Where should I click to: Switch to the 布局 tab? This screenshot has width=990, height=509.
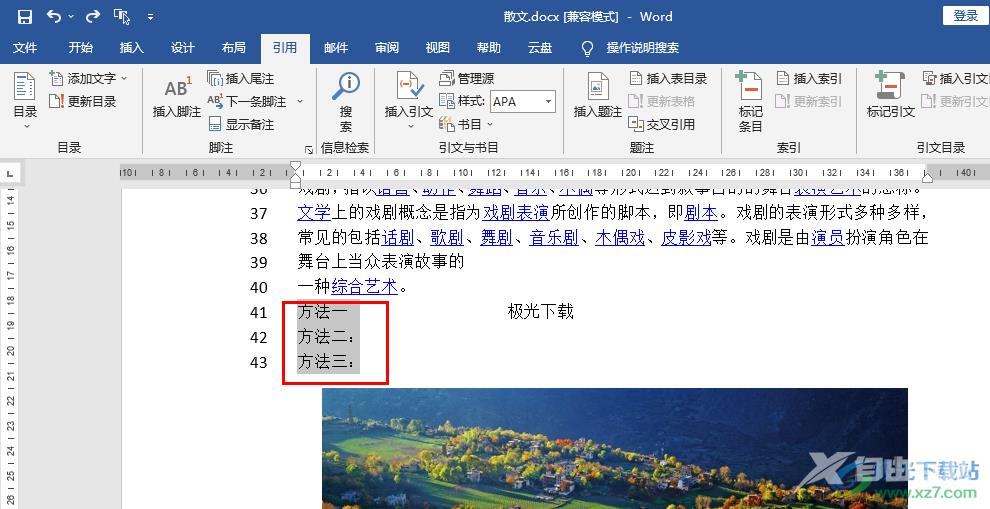click(x=234, y=47)
